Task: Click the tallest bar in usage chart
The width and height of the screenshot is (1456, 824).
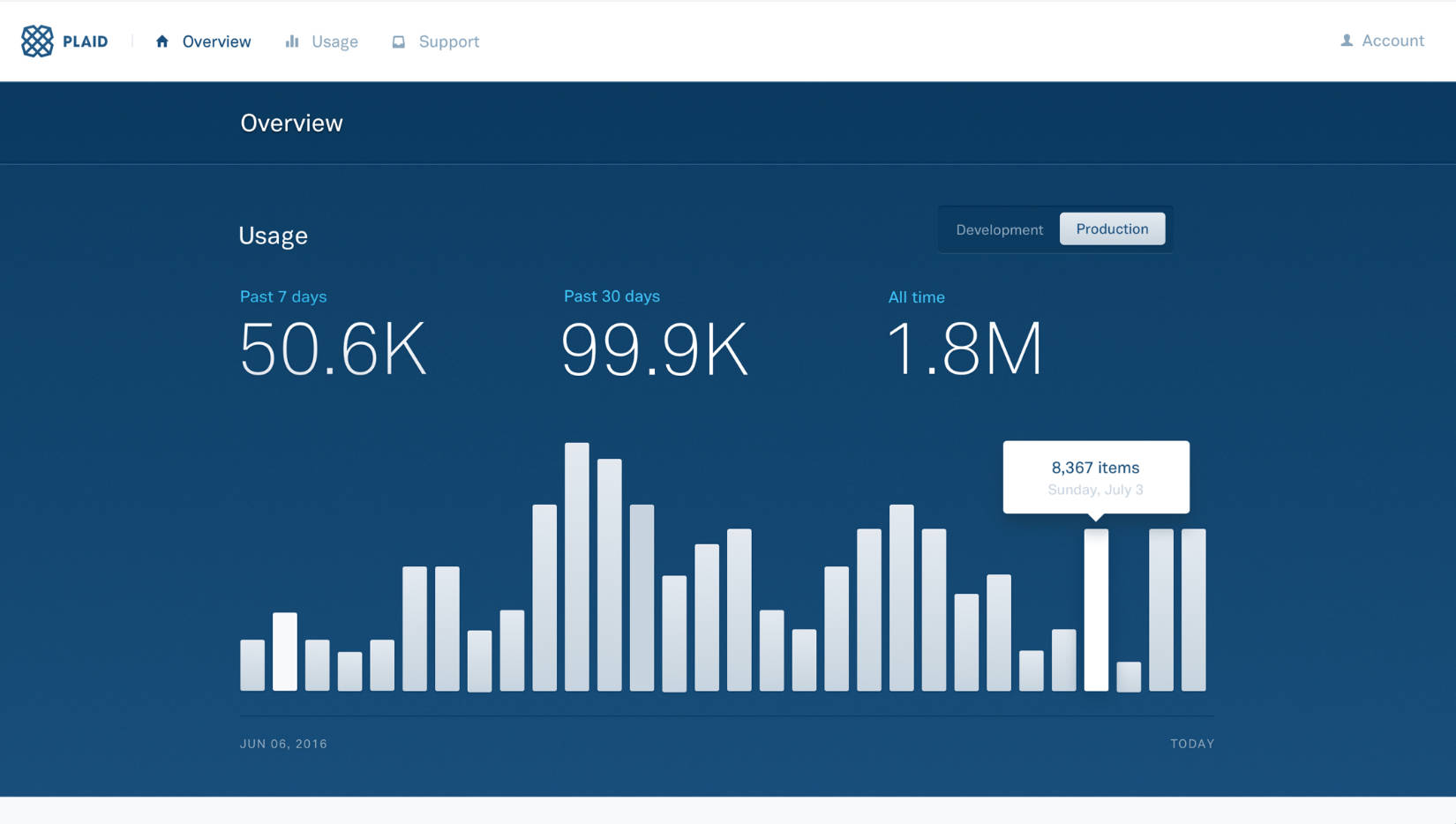Action: coord(577,566)
